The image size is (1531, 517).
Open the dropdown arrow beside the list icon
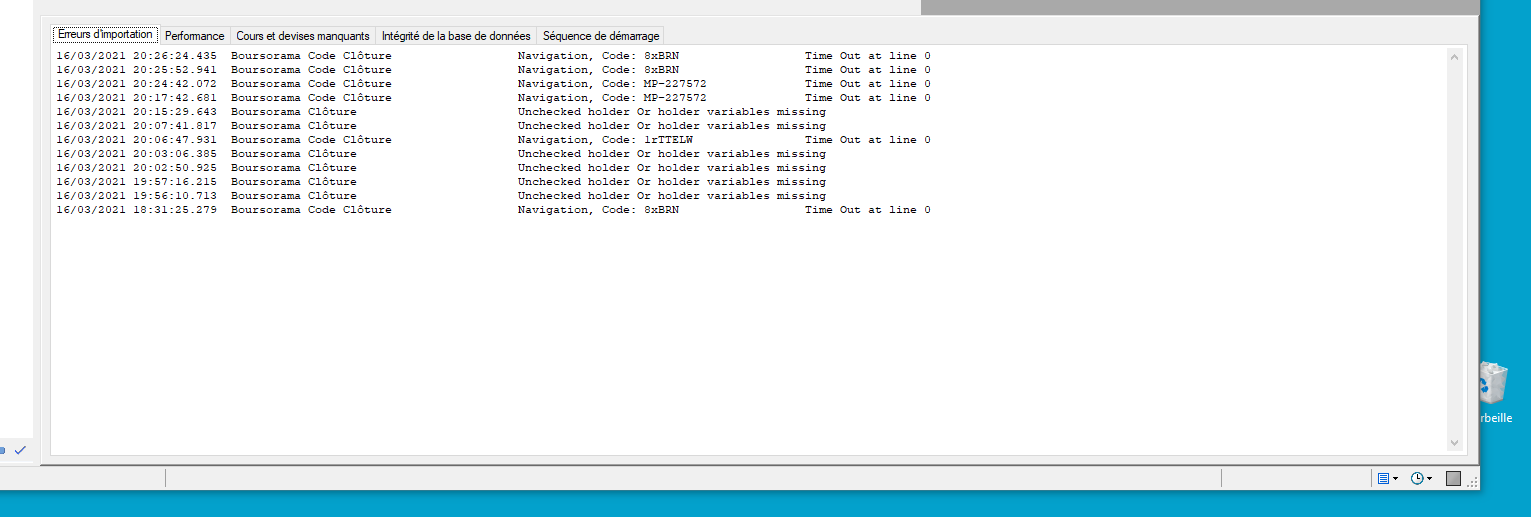(x=1396, y=479)
